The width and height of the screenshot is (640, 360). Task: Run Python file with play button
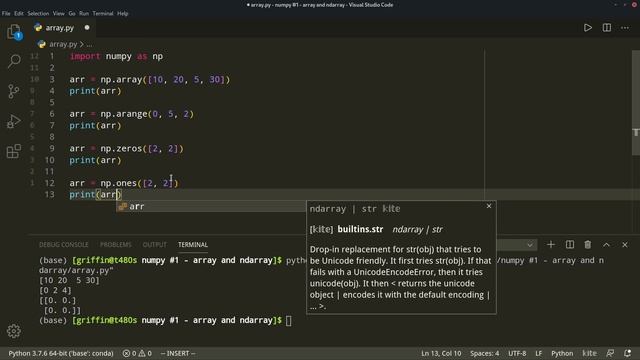click(x=588, y=28)
